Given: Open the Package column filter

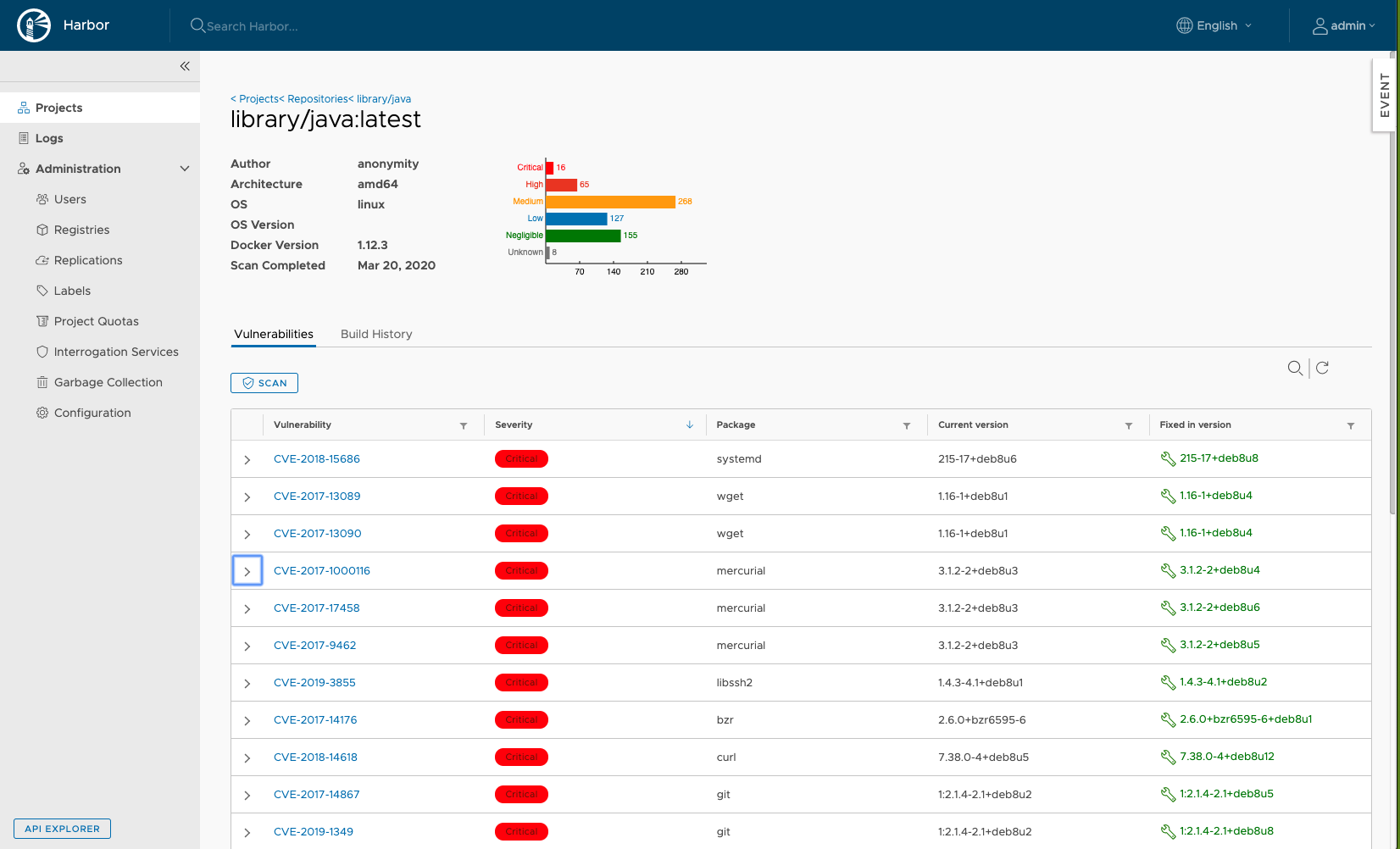Looking at the screenshot, I should pyautogui.click(x=906, y=425).
